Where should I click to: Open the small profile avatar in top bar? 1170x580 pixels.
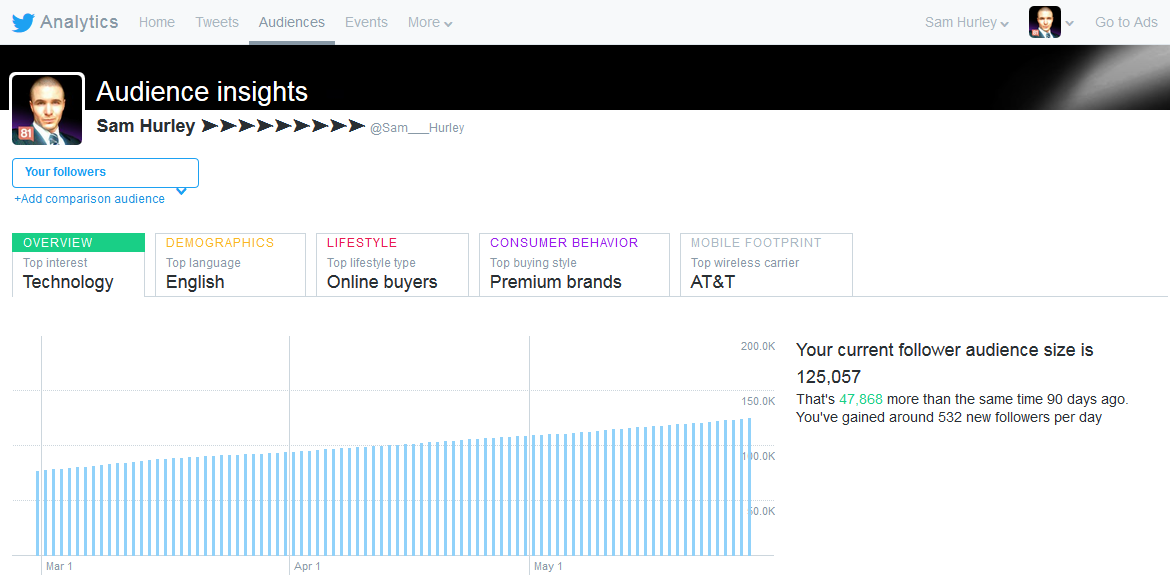point(1044,22)
